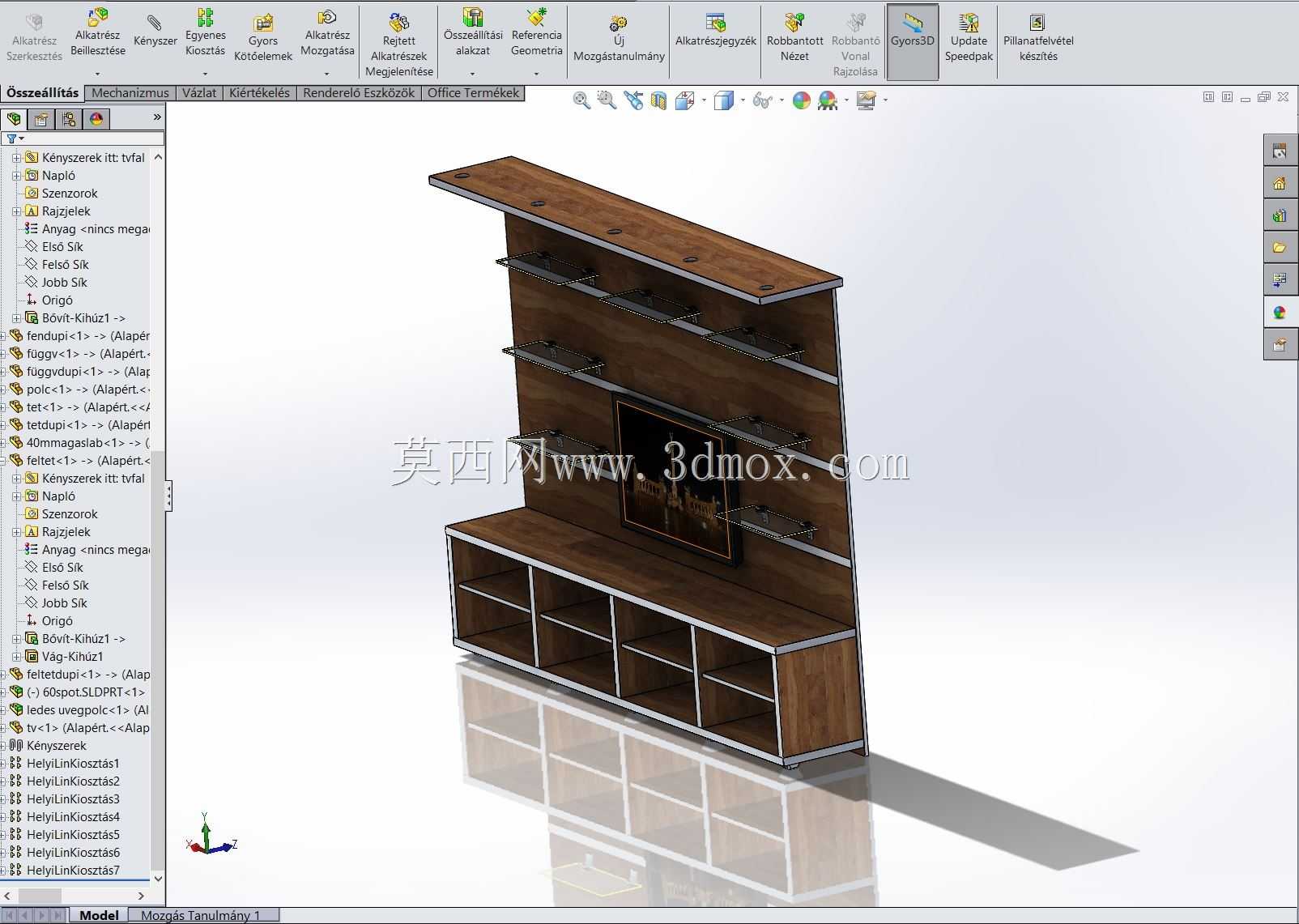The width and height of the screenshot is (1299, 924).
Task: Select the polc<1> component row
Action: pos(79,390)
